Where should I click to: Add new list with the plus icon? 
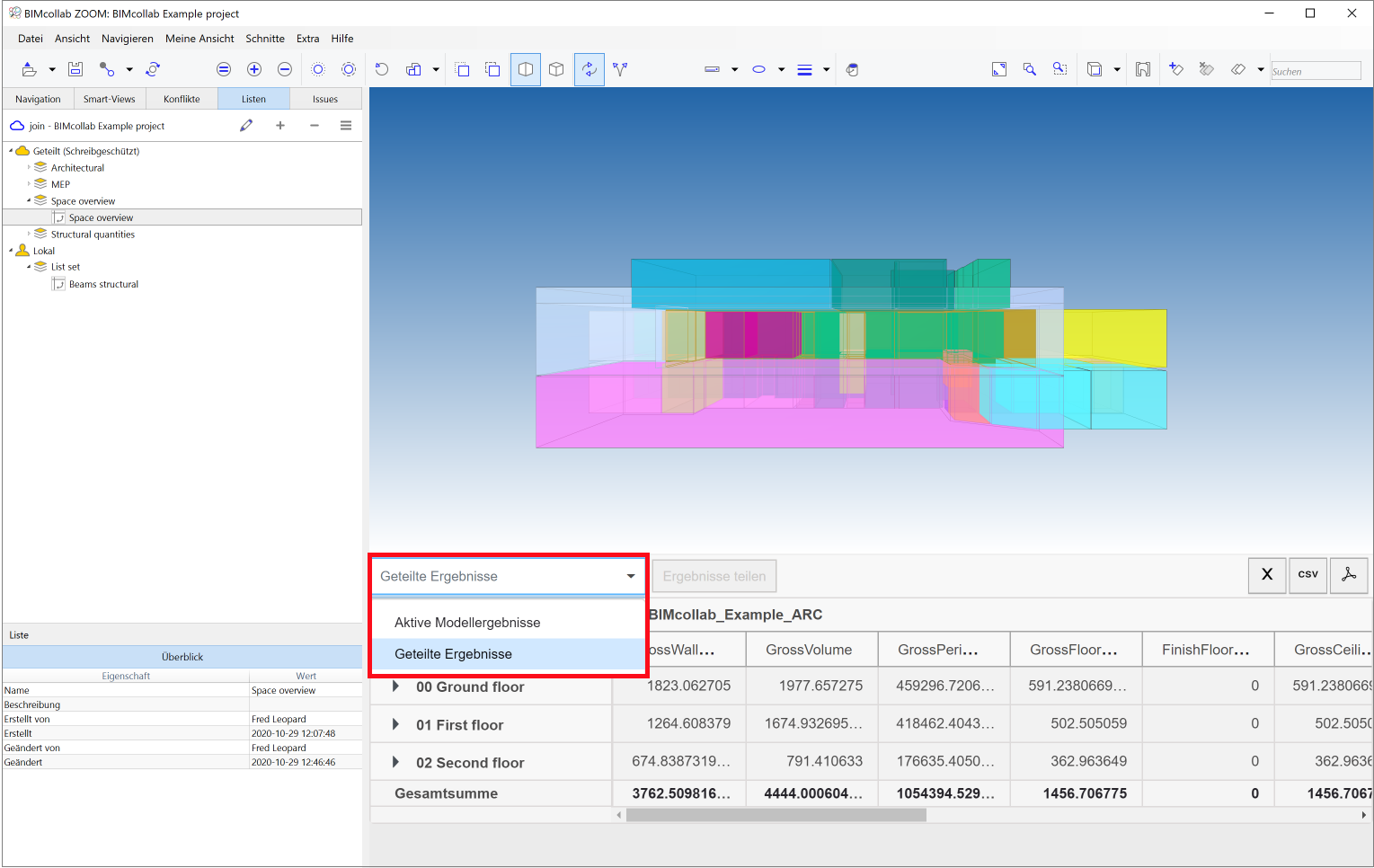click(280, 126)
